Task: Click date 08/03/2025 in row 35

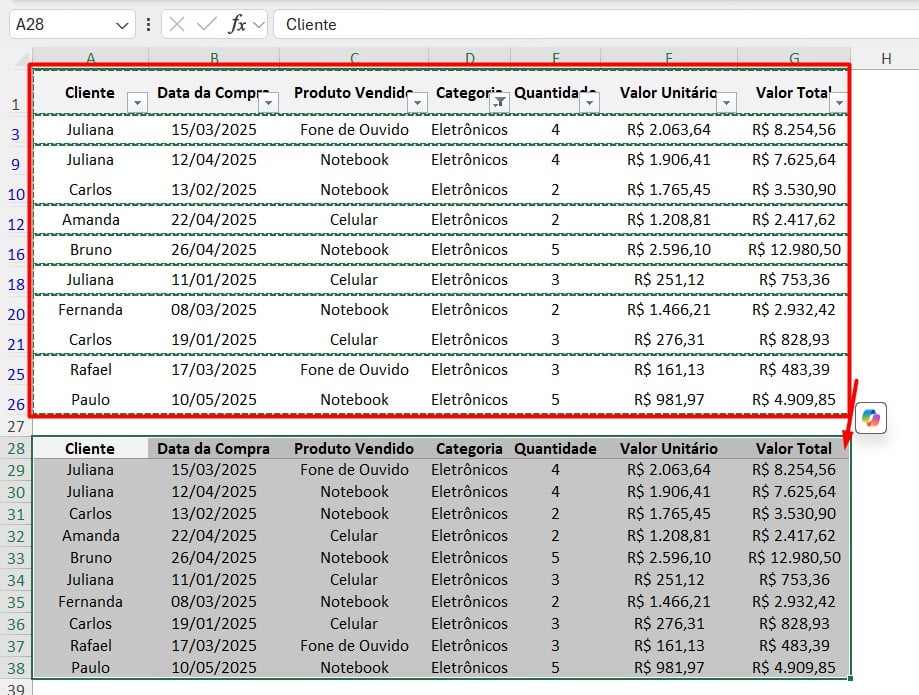Action: coord(213,602)
